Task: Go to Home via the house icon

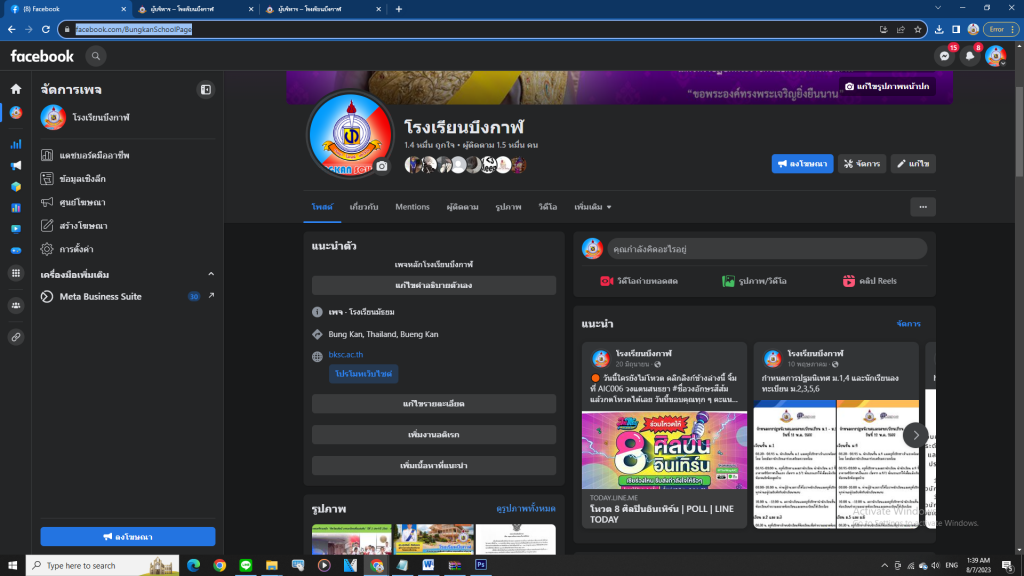Action: click(x=16, y=89)
